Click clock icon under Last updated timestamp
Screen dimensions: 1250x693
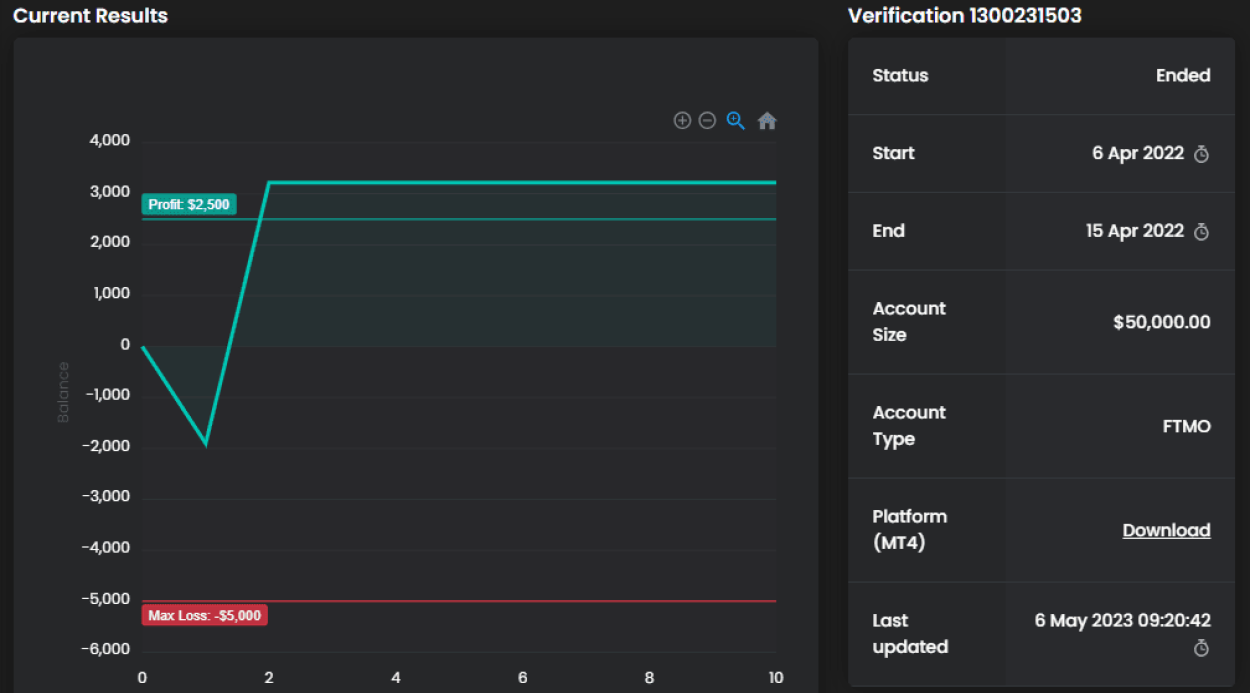click(x=1202, y=649)
